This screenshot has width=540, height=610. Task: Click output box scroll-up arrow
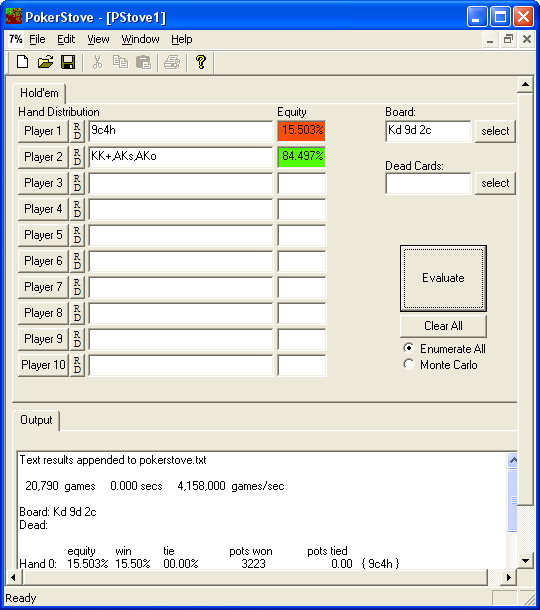tap(513, 461)
